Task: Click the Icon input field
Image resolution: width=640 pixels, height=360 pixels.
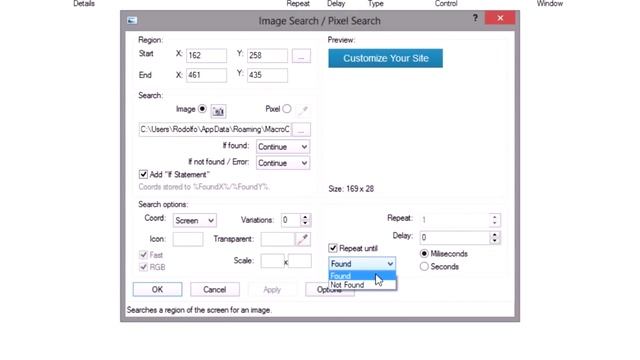Action: (188, 239)
